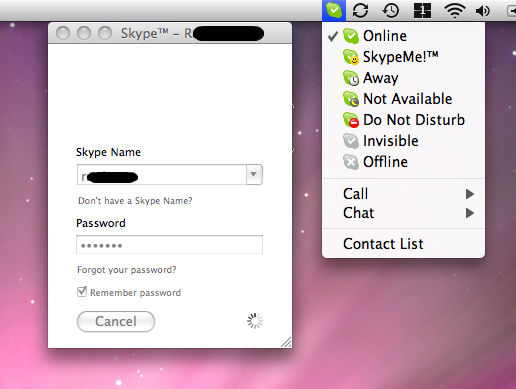The width and height of the screenshot is (516, 389).
Task: Click the Spaces grid menu bar icon
Action: pyautogui.click(x=422, y=10)
